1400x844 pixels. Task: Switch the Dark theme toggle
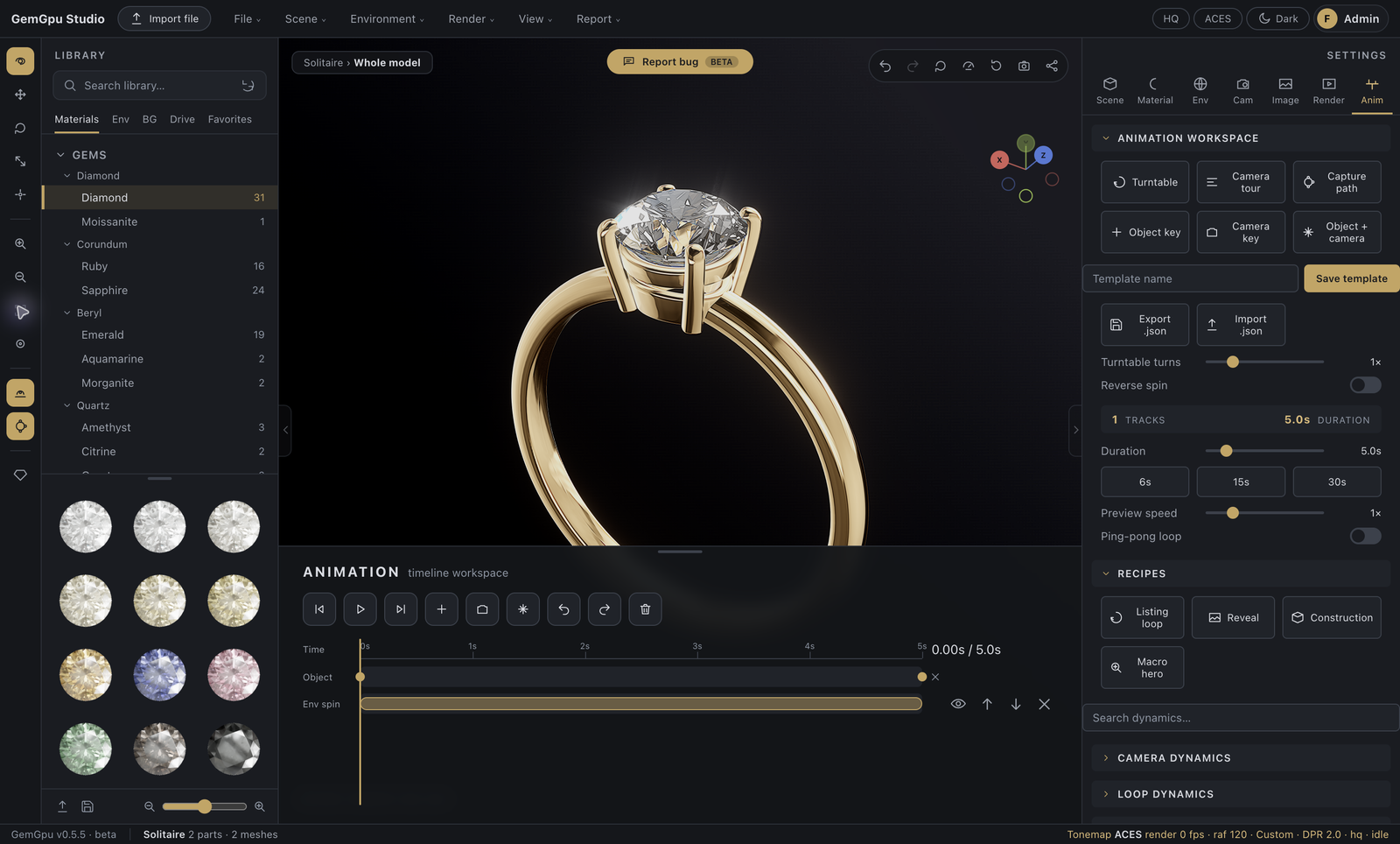click(1277, 18)
